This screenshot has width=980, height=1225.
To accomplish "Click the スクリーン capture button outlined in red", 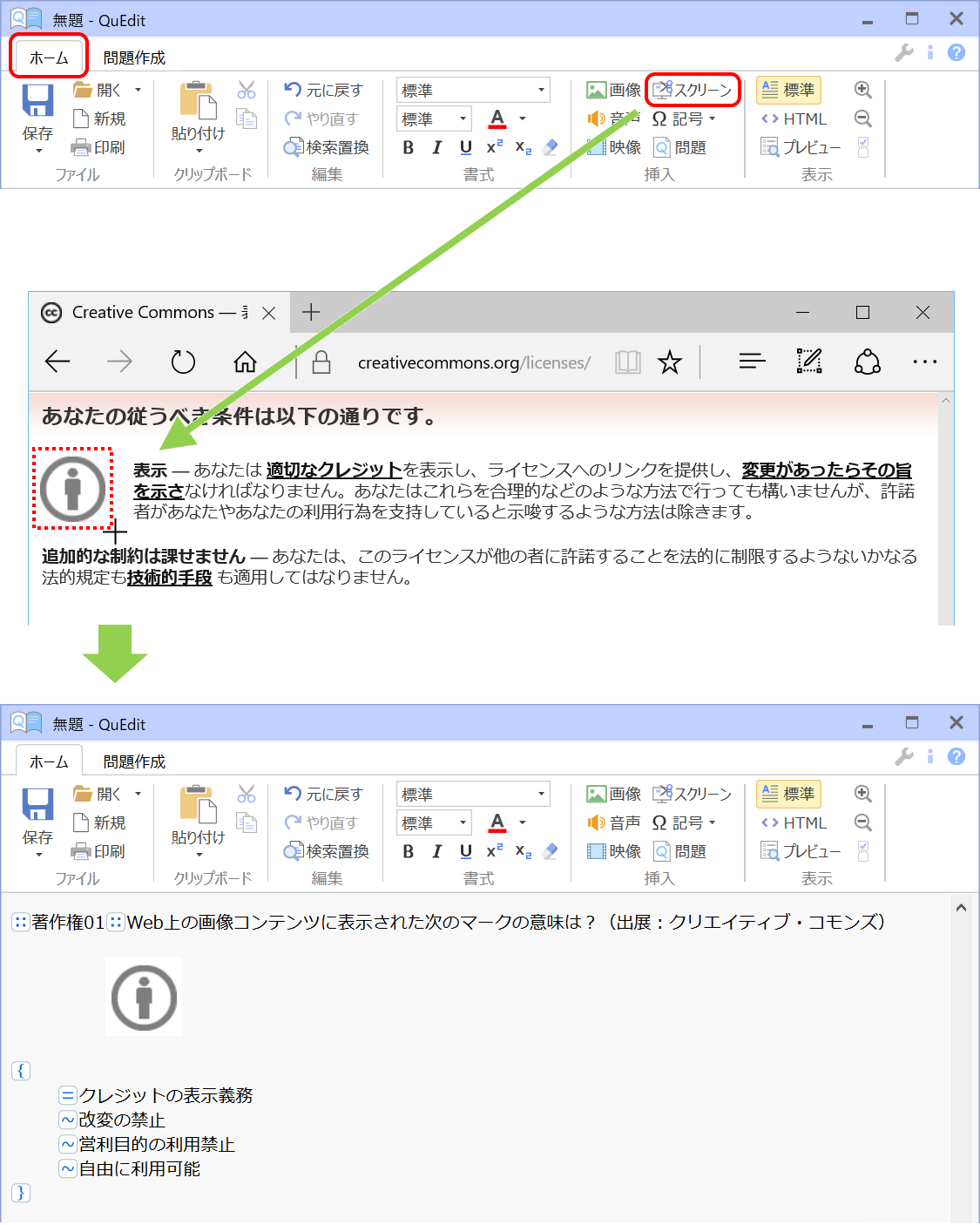I will 693,91.
